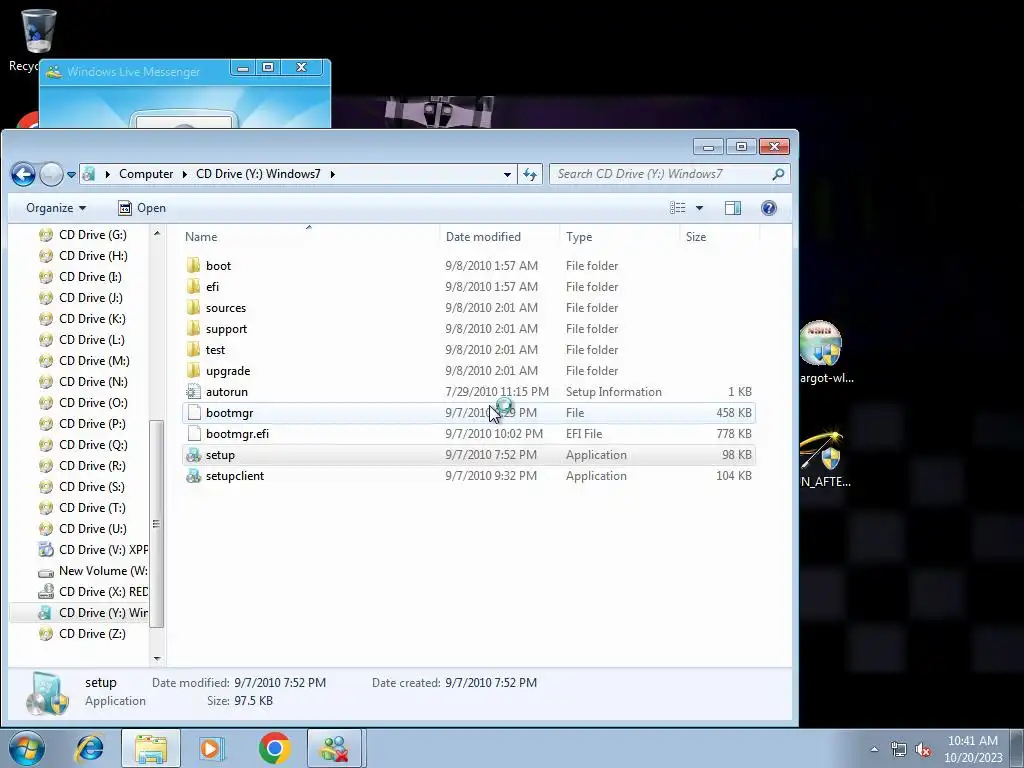Click the '7/29/2010 11:15 PM' date for autorun
The width and height of the screenshot is (1024, 768).
pyautogui.click(x=497, y=392)
